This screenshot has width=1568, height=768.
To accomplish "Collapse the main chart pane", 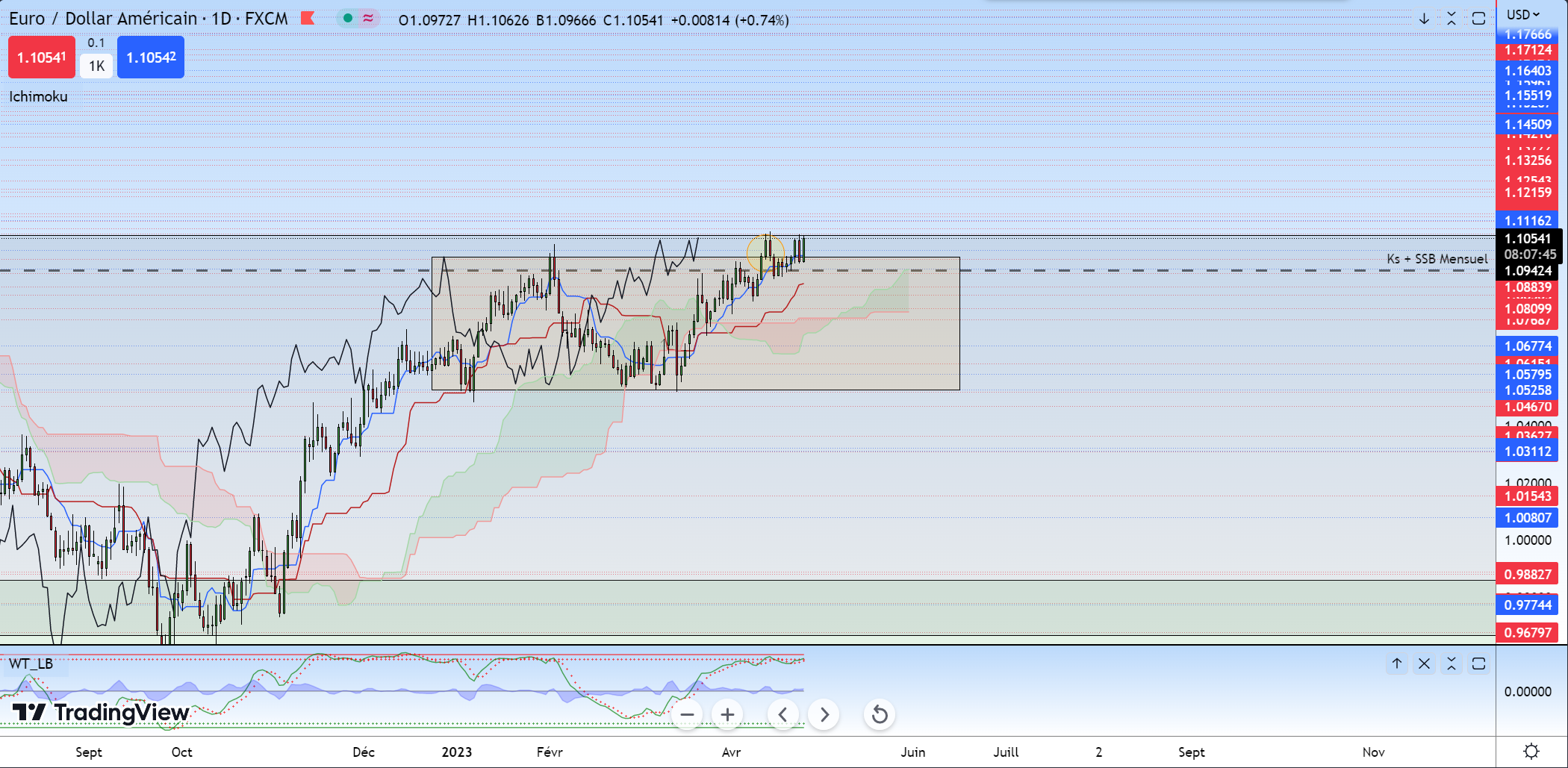I will (x=1452, y=19).
